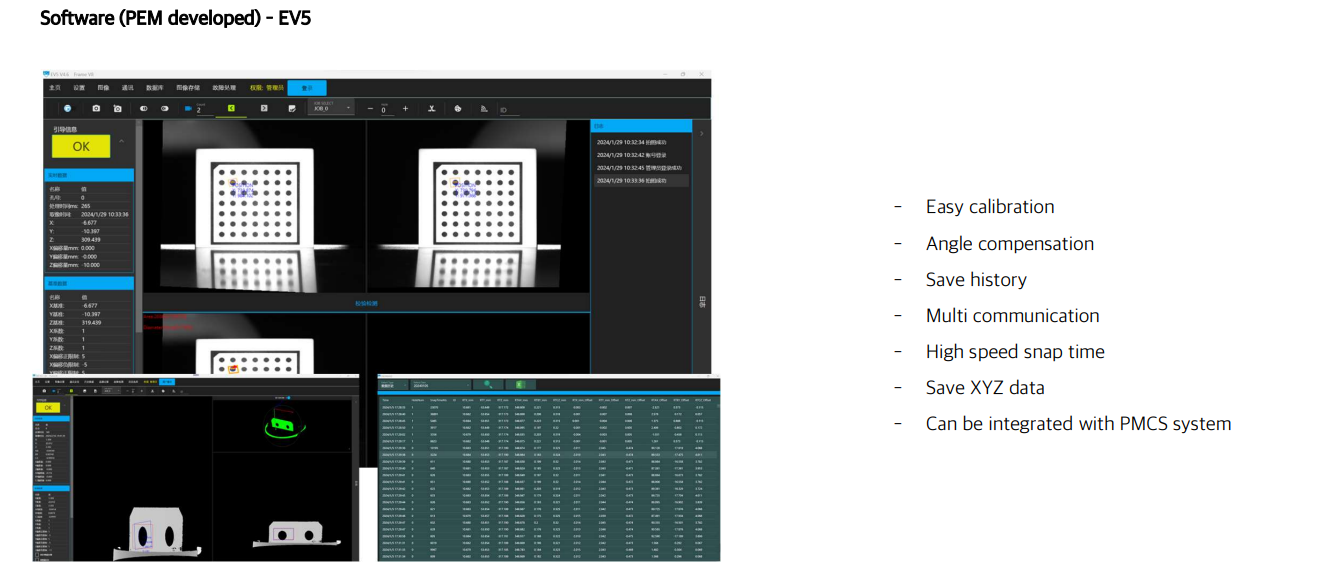Click the green highlighted toolbar icon

click(231, 108)
